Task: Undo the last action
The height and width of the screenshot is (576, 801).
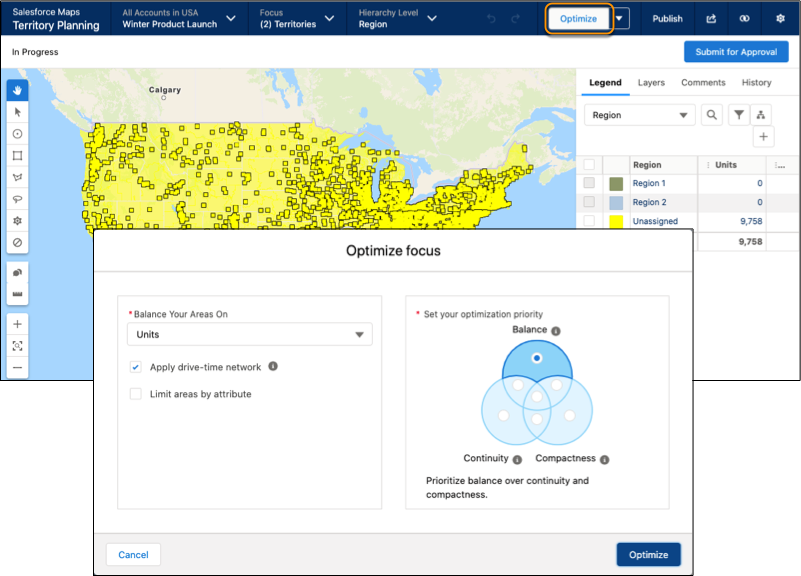Action: coord(491,19)
